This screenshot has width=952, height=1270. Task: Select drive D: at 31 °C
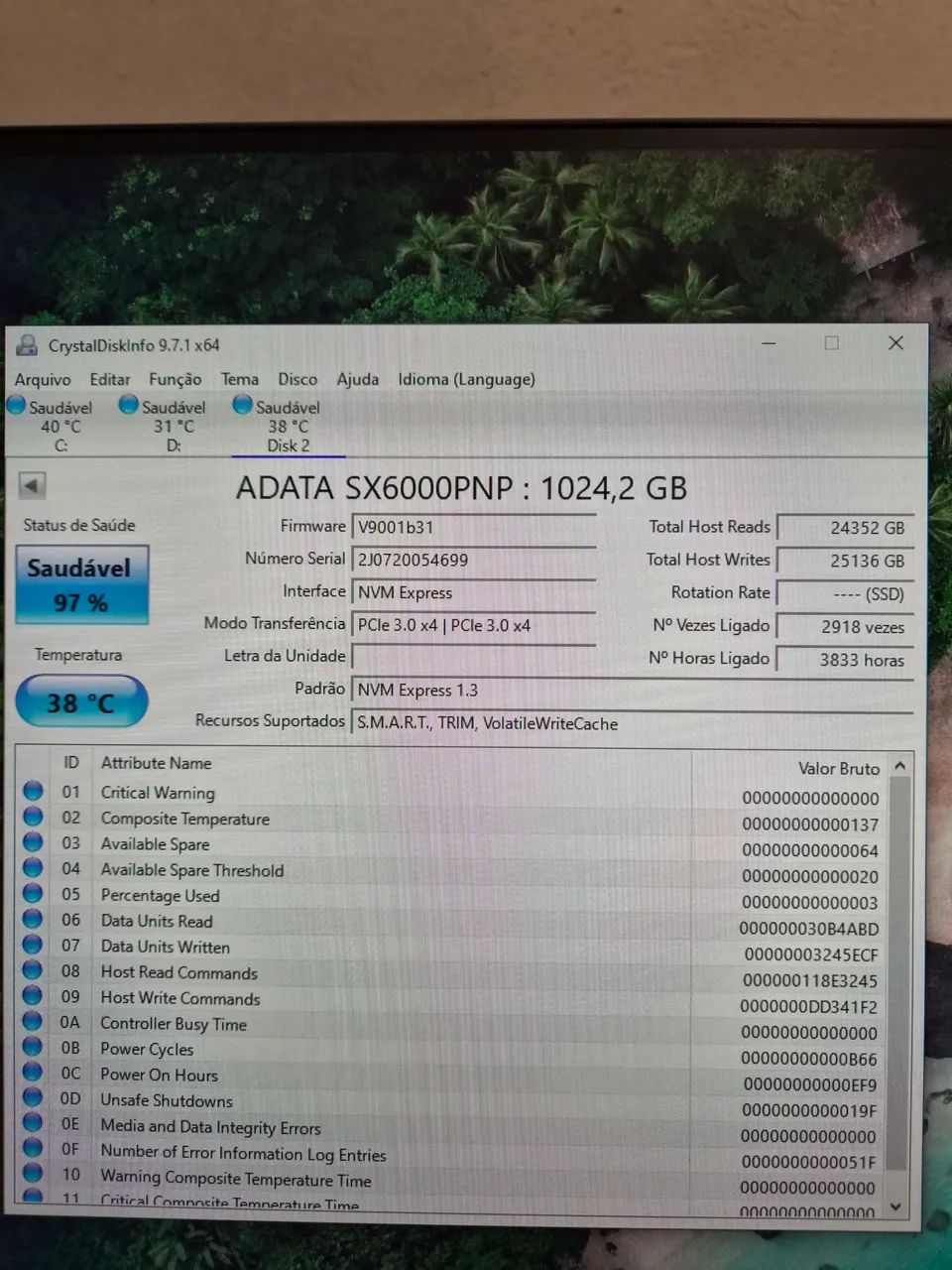174,426
